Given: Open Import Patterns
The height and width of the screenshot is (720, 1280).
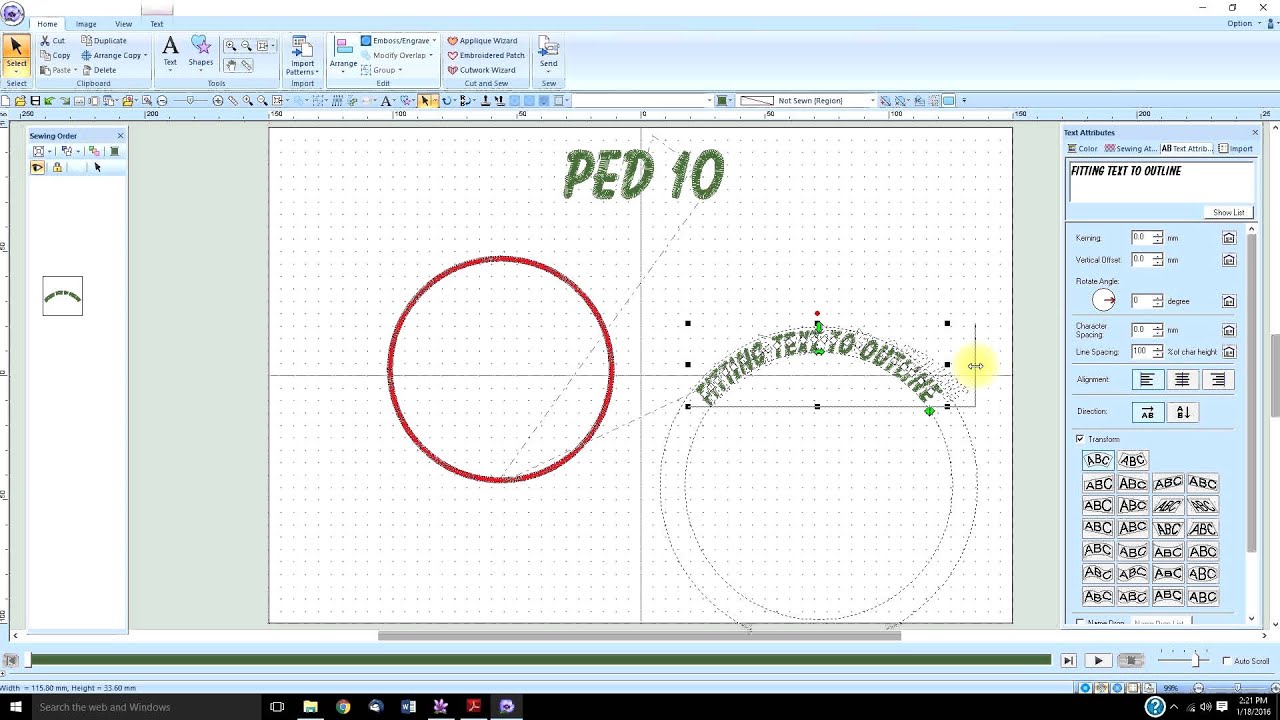Looking at the screenshot, I should click(302, 56).
